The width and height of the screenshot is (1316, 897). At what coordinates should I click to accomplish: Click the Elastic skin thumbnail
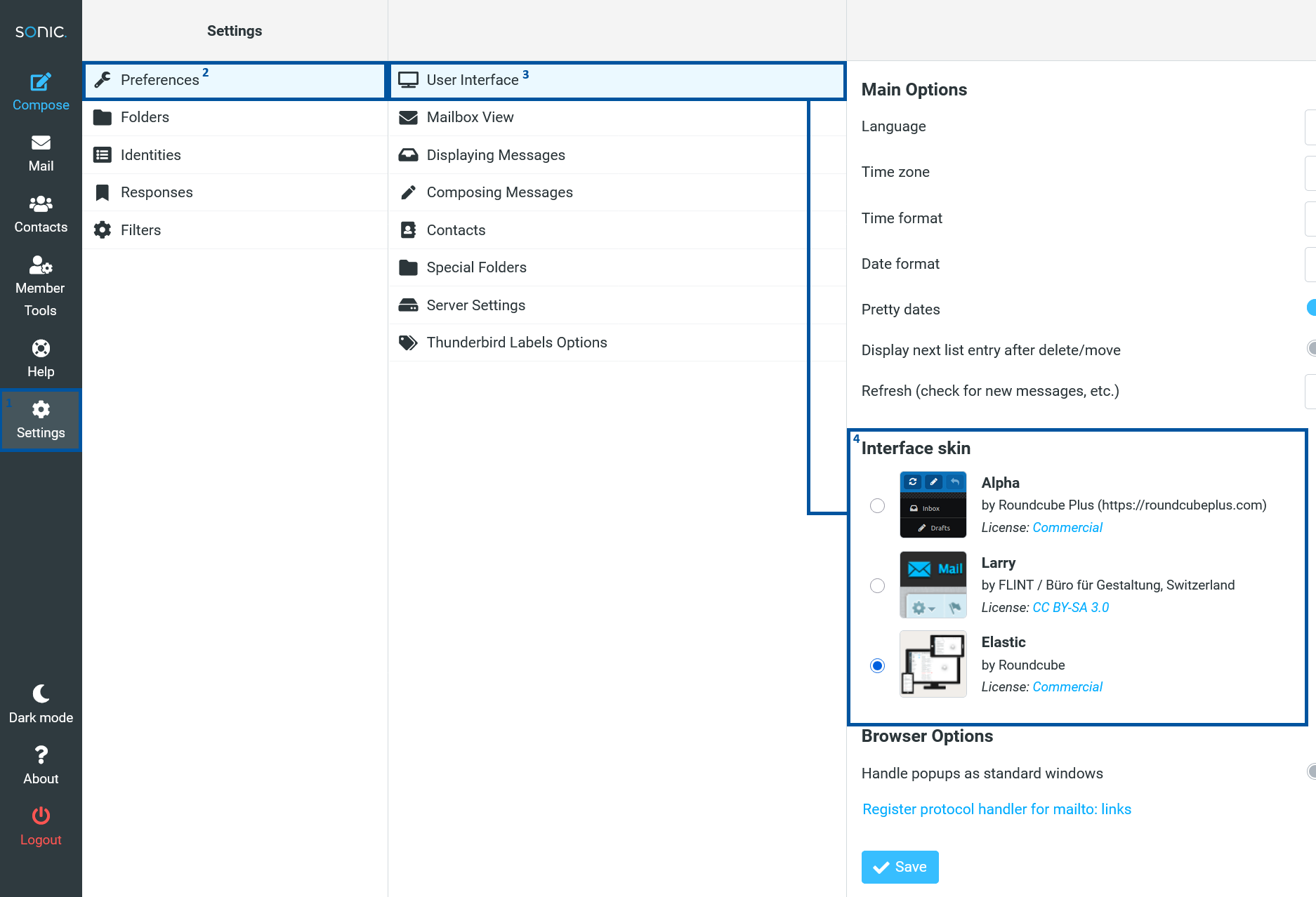[933, 664]
